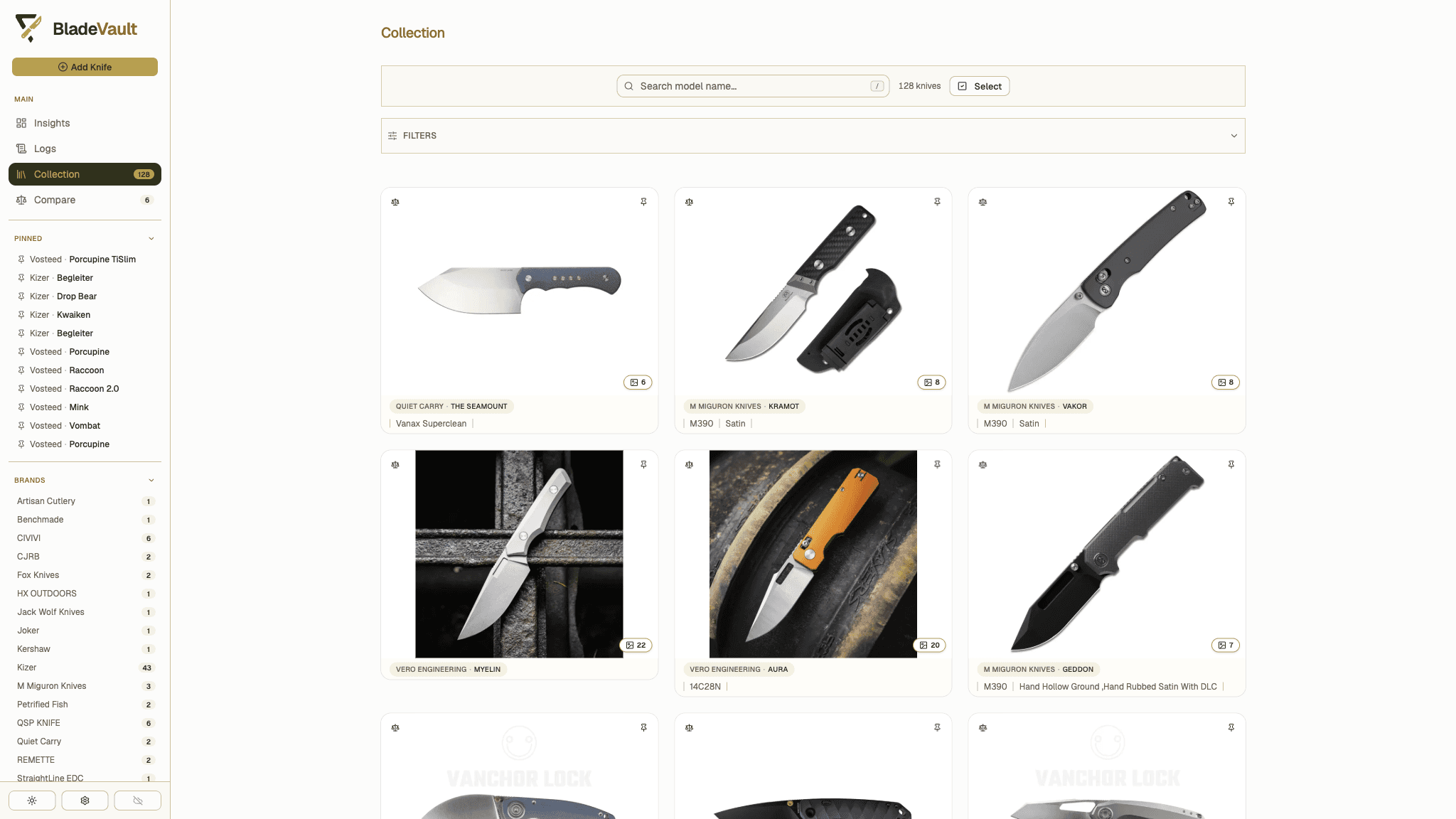Filter by Fox Knives brand

click(85, 575)
